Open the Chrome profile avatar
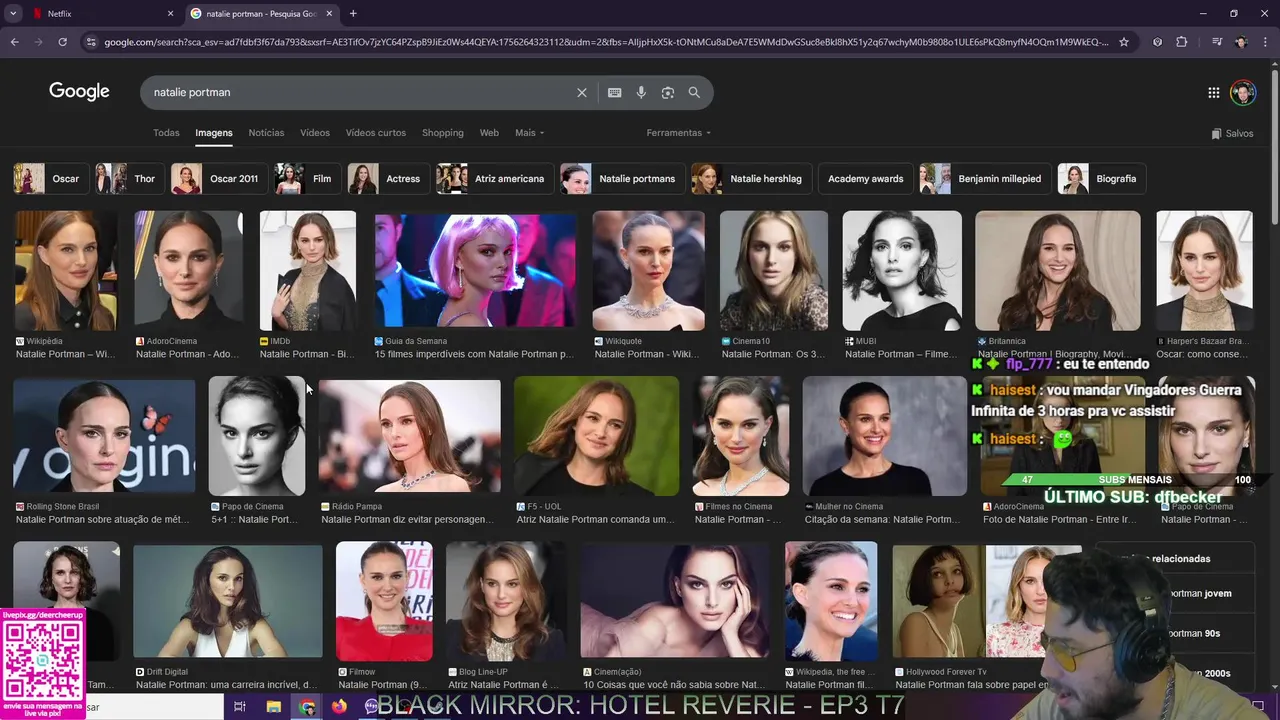The width and height of the screenshot is (1280, 720). click(x=1241, y=42)
